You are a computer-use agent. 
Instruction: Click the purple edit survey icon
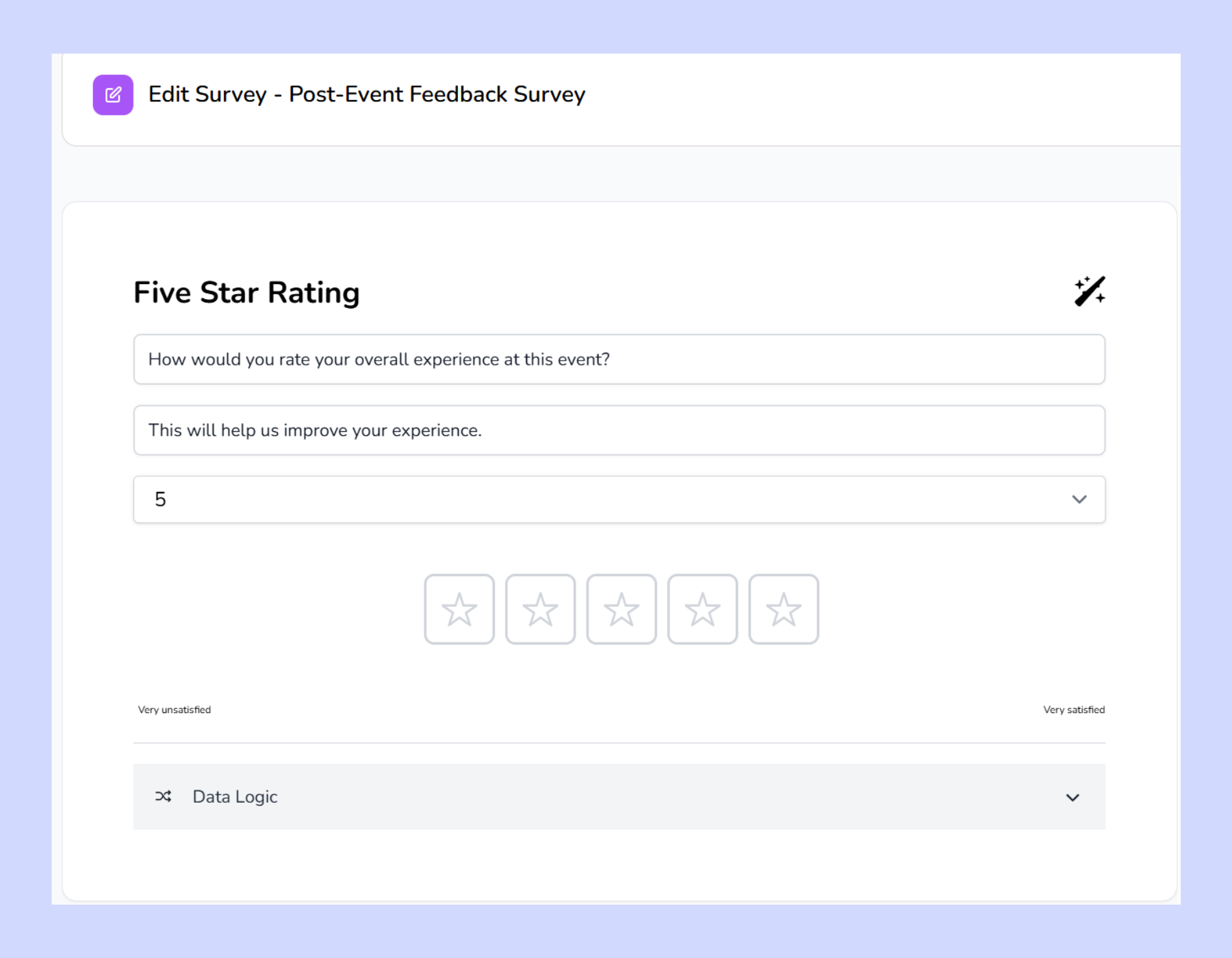[x=113, y=94]
